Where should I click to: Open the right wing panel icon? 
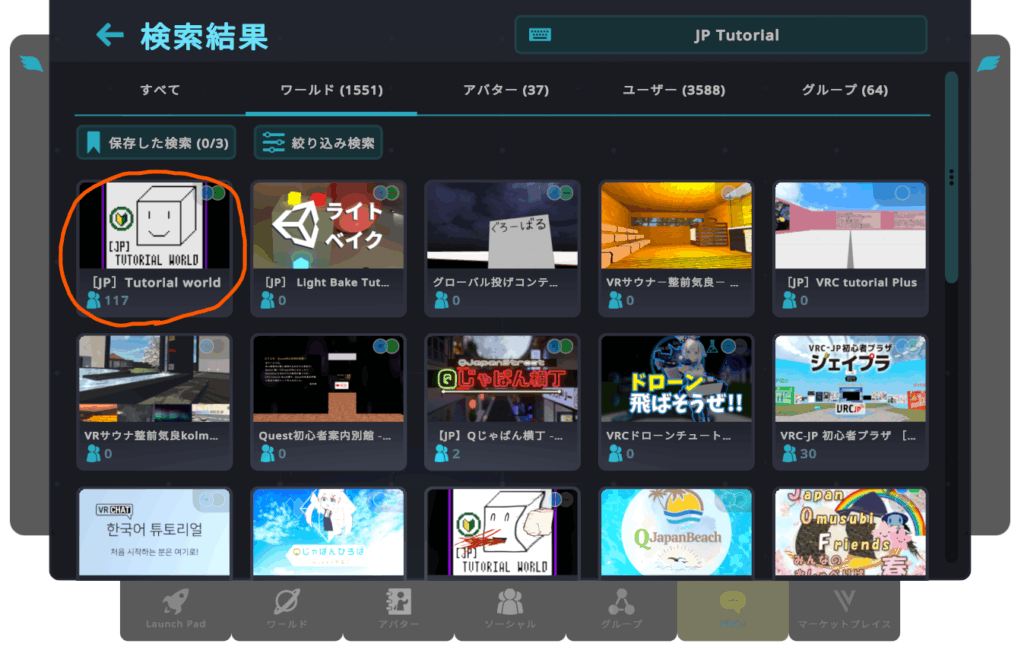(989, 63)
